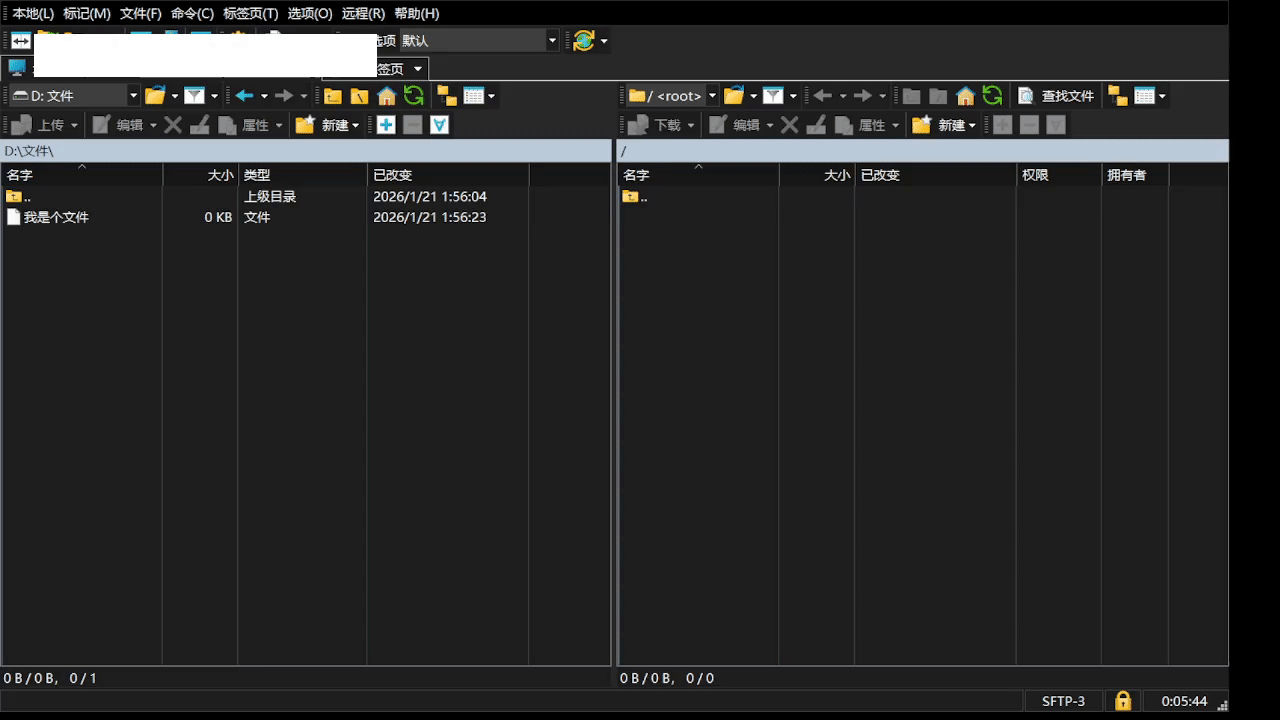Click the remote panel refresh icon
The image size is (1280, 720).
[x=992, y=96]
